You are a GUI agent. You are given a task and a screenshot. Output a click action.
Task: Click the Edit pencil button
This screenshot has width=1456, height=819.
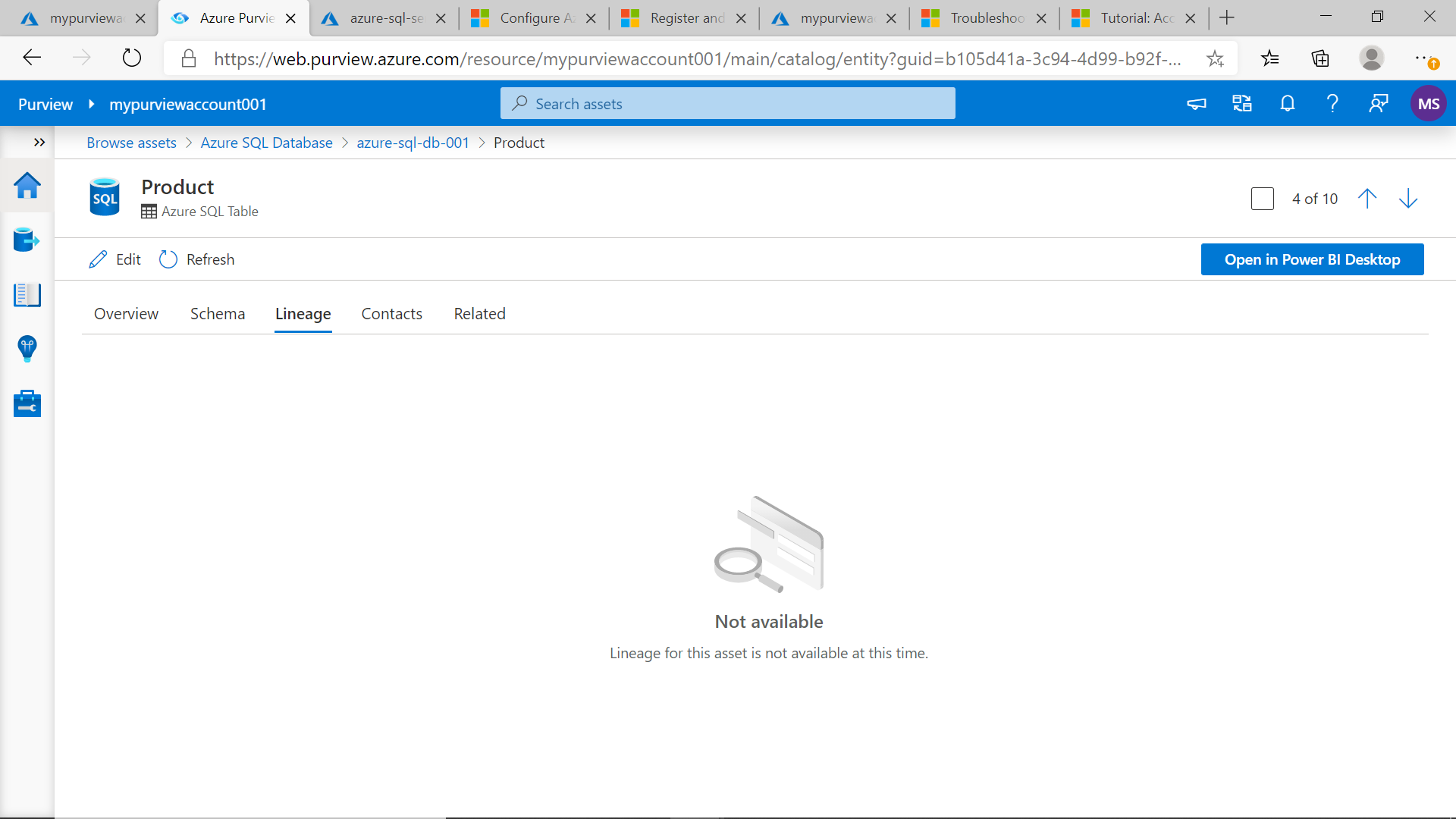click(x=115, y=259)
